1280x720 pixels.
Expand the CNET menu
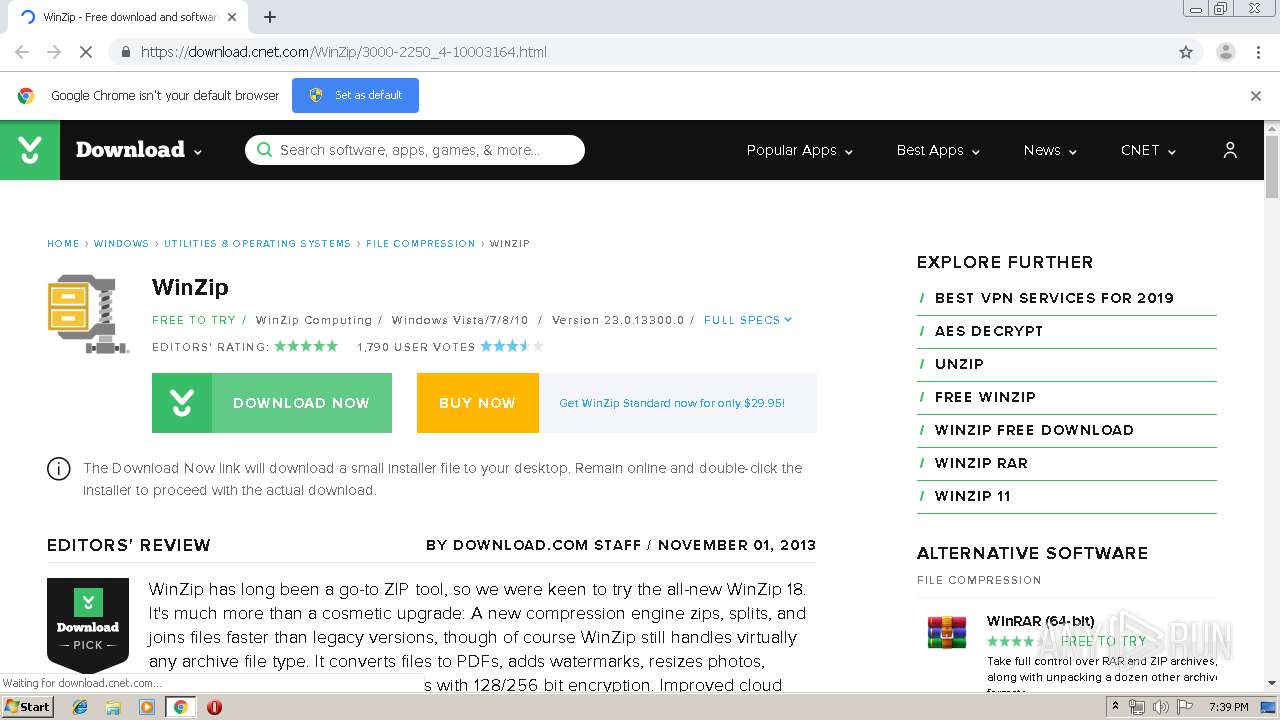tap(1148, 150)
